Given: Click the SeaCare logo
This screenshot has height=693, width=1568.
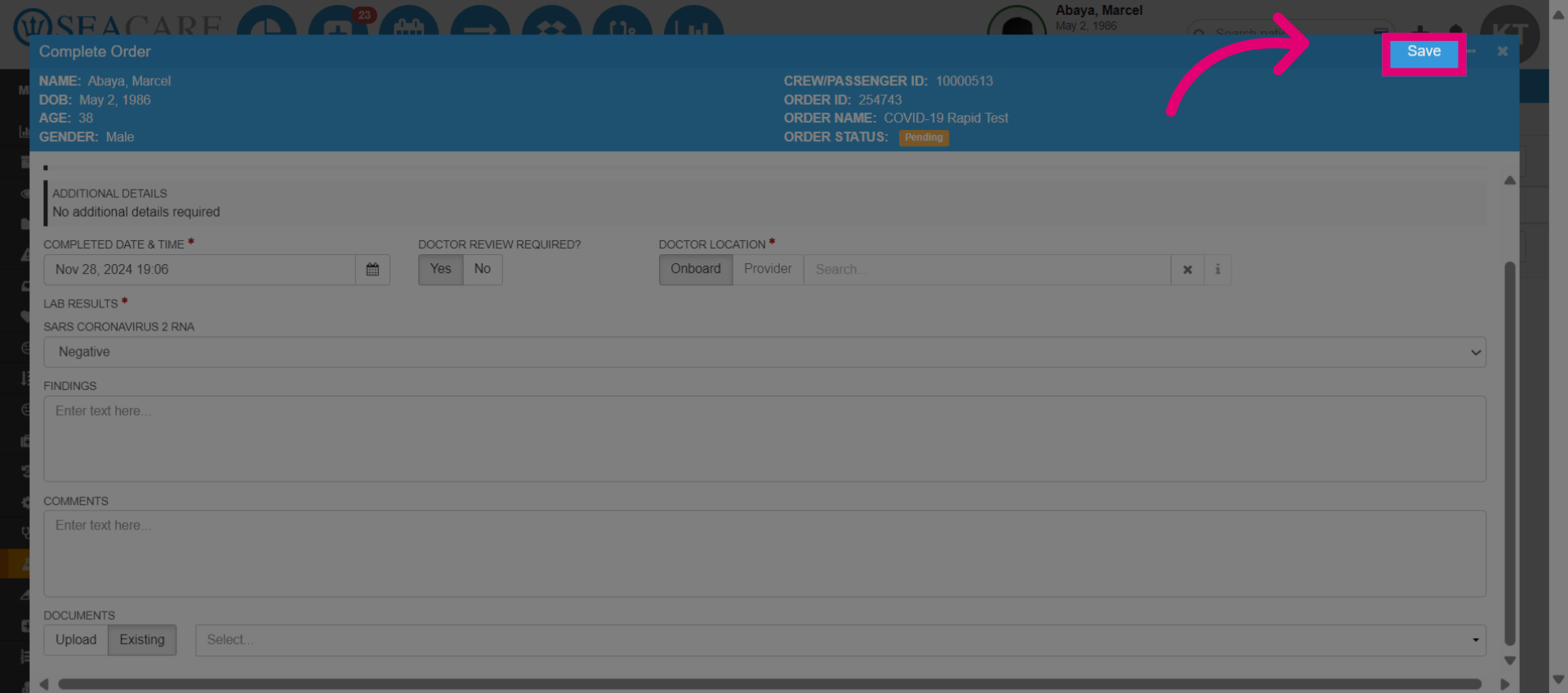Looking at the screenshot, I should 118,25.
